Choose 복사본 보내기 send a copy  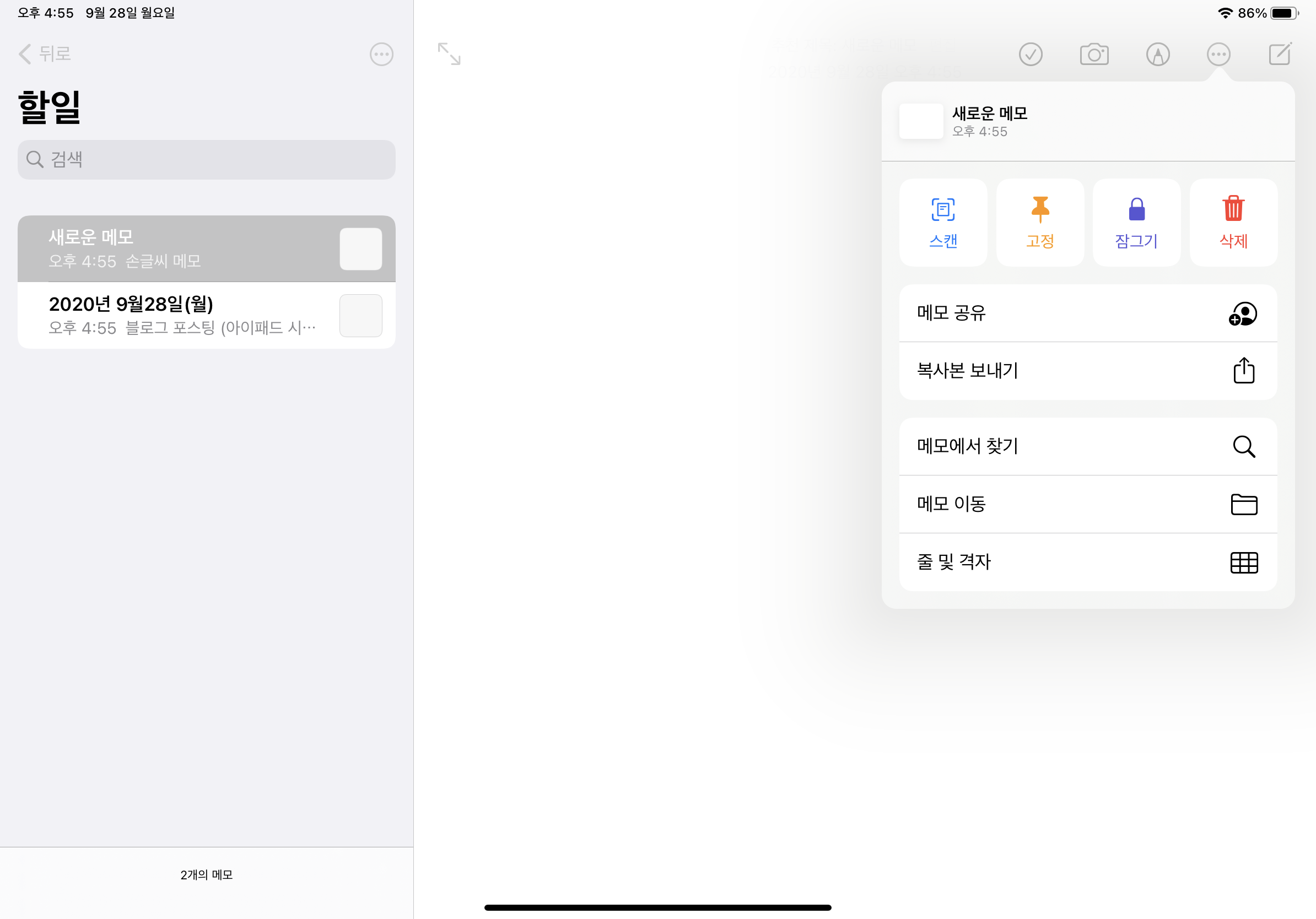(x=1087, y=371)
